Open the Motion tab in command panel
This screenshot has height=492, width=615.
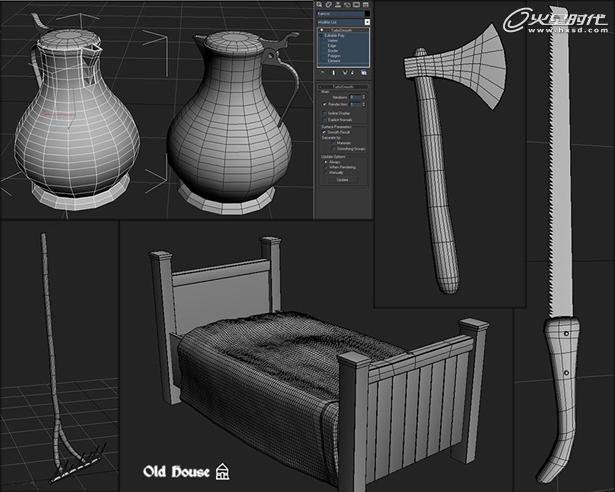pos(347,5)
